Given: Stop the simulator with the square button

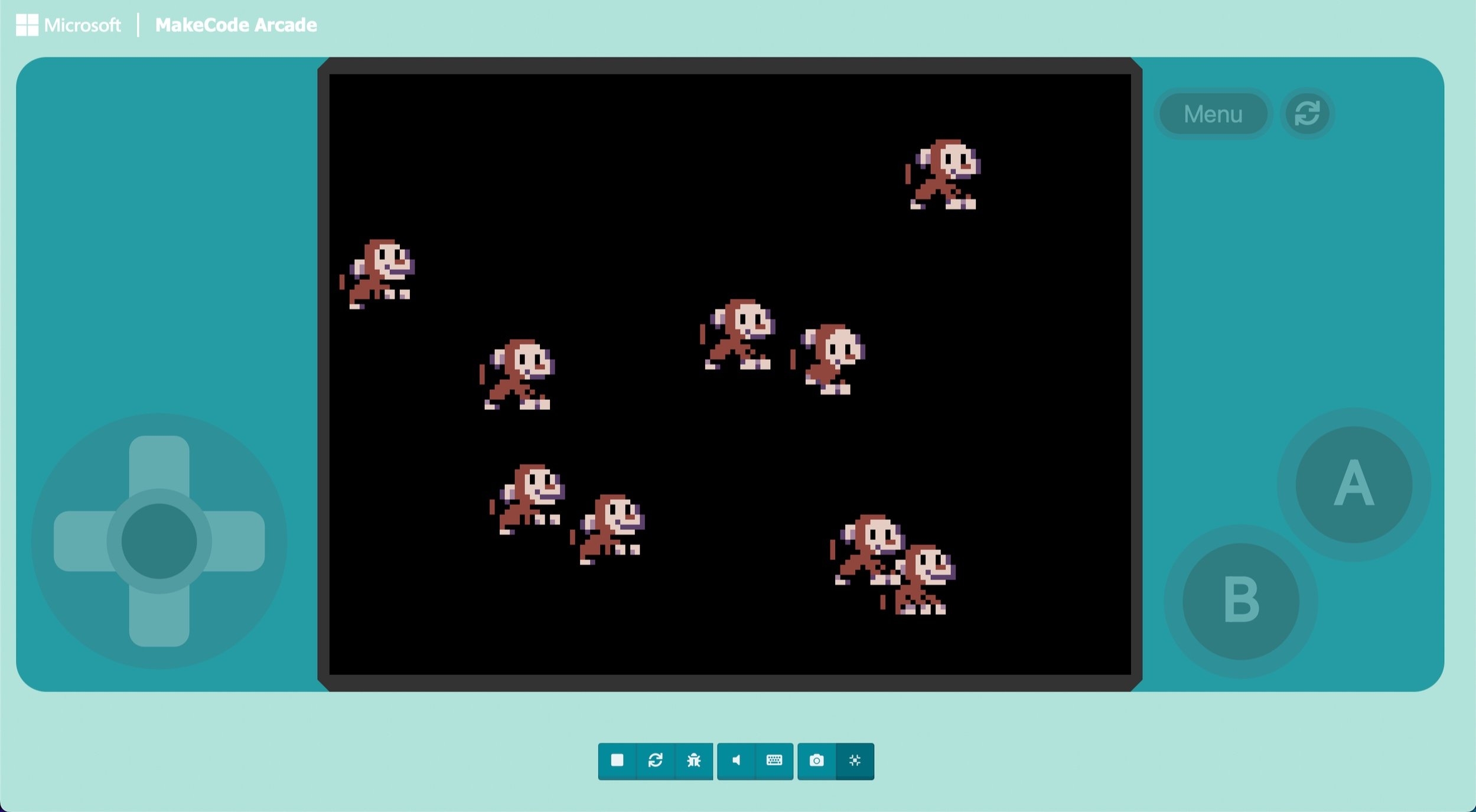Looking at the screenshot, I should coord(617,761).
